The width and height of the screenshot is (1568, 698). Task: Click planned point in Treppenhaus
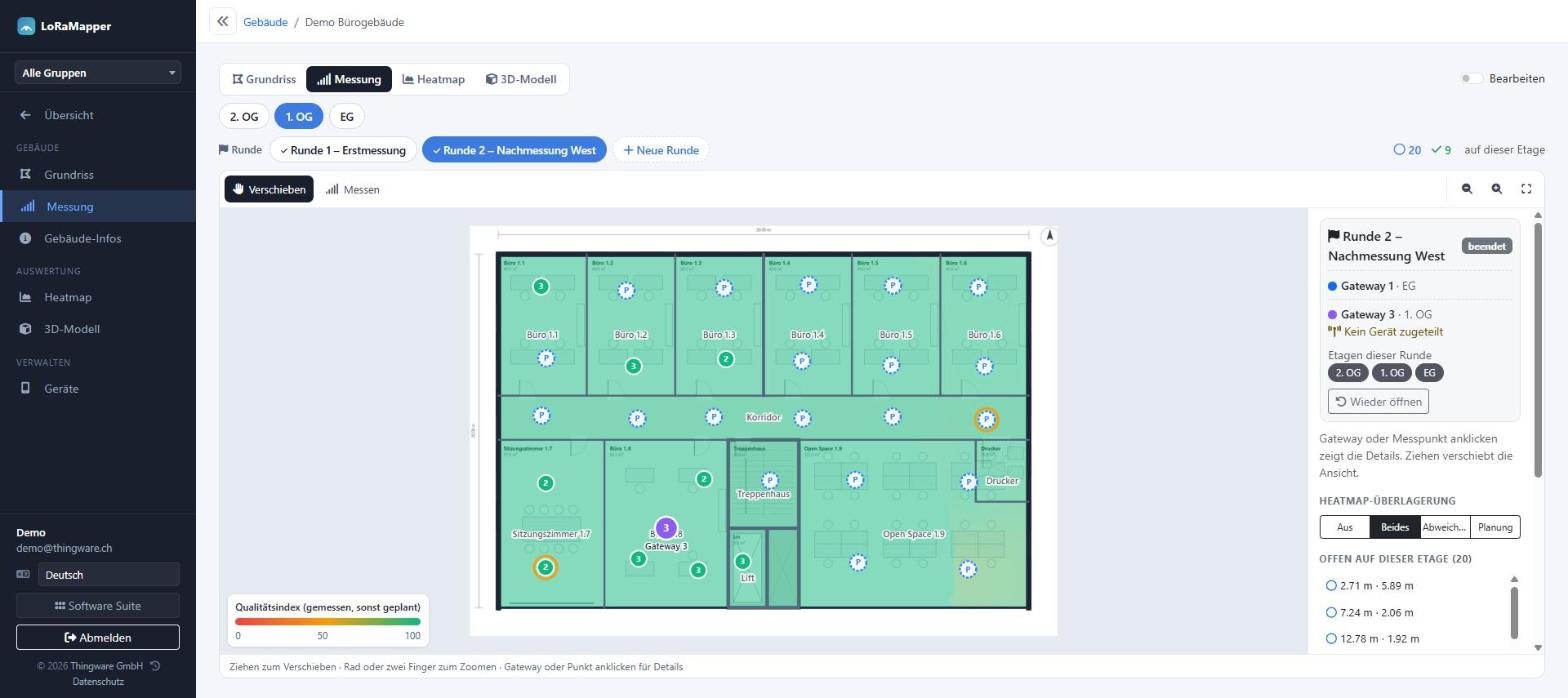(770, 481)
